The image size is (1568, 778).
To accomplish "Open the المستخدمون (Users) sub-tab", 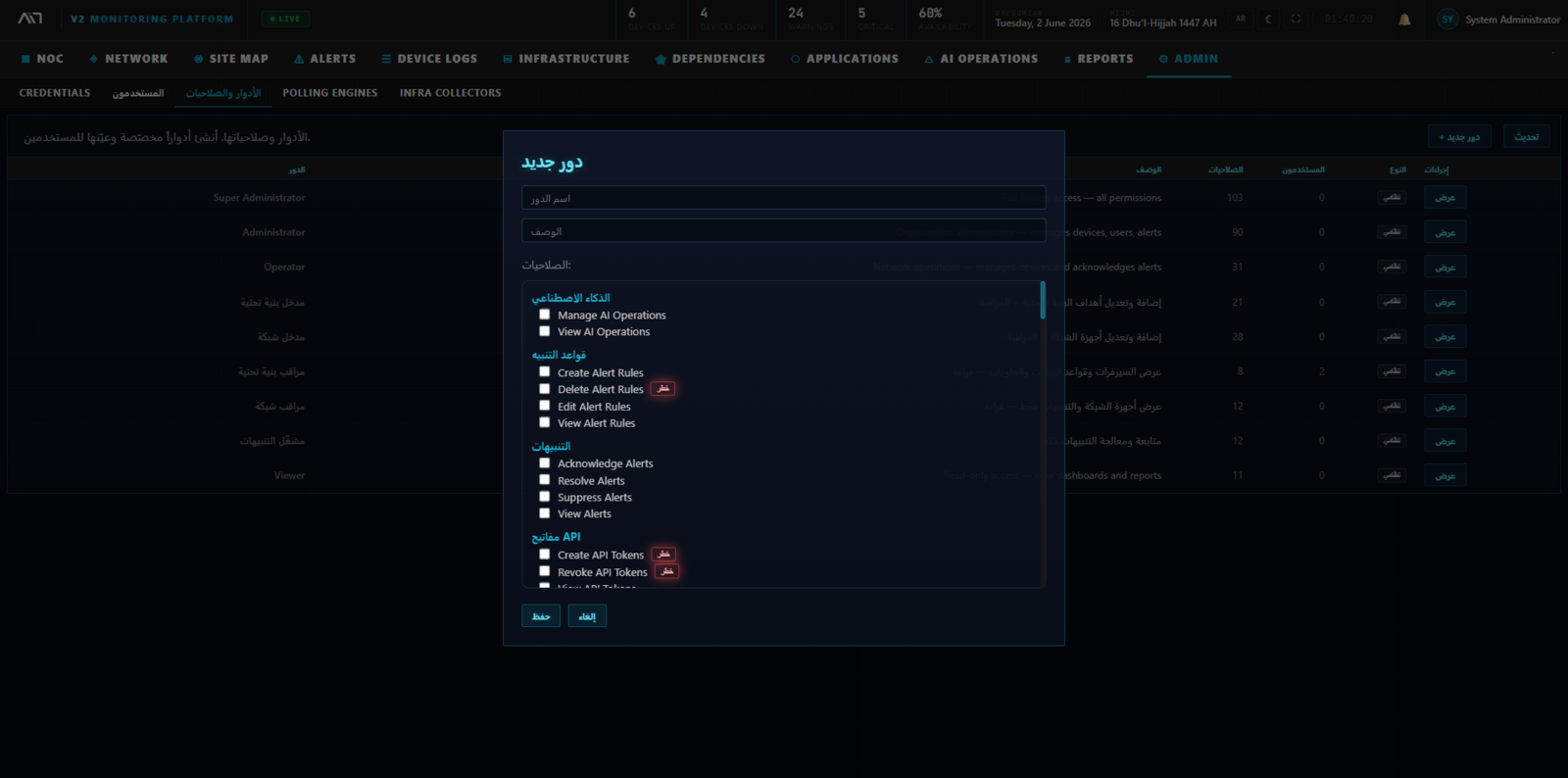I will point(138,93).
